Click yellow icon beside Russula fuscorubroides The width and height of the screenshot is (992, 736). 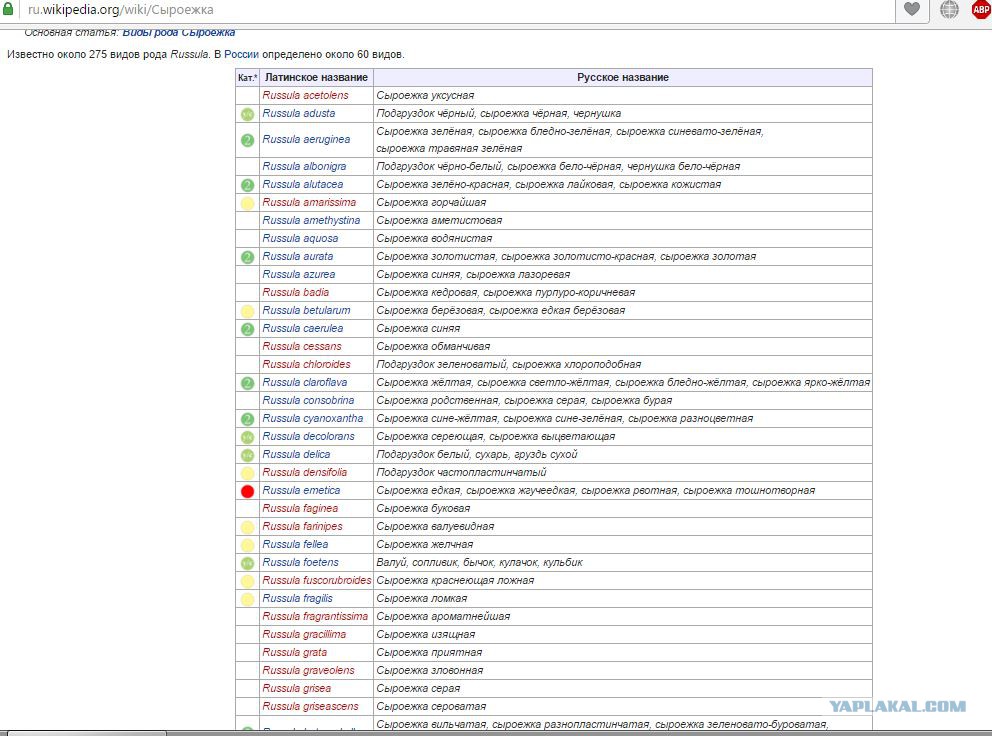pos(247,581)
